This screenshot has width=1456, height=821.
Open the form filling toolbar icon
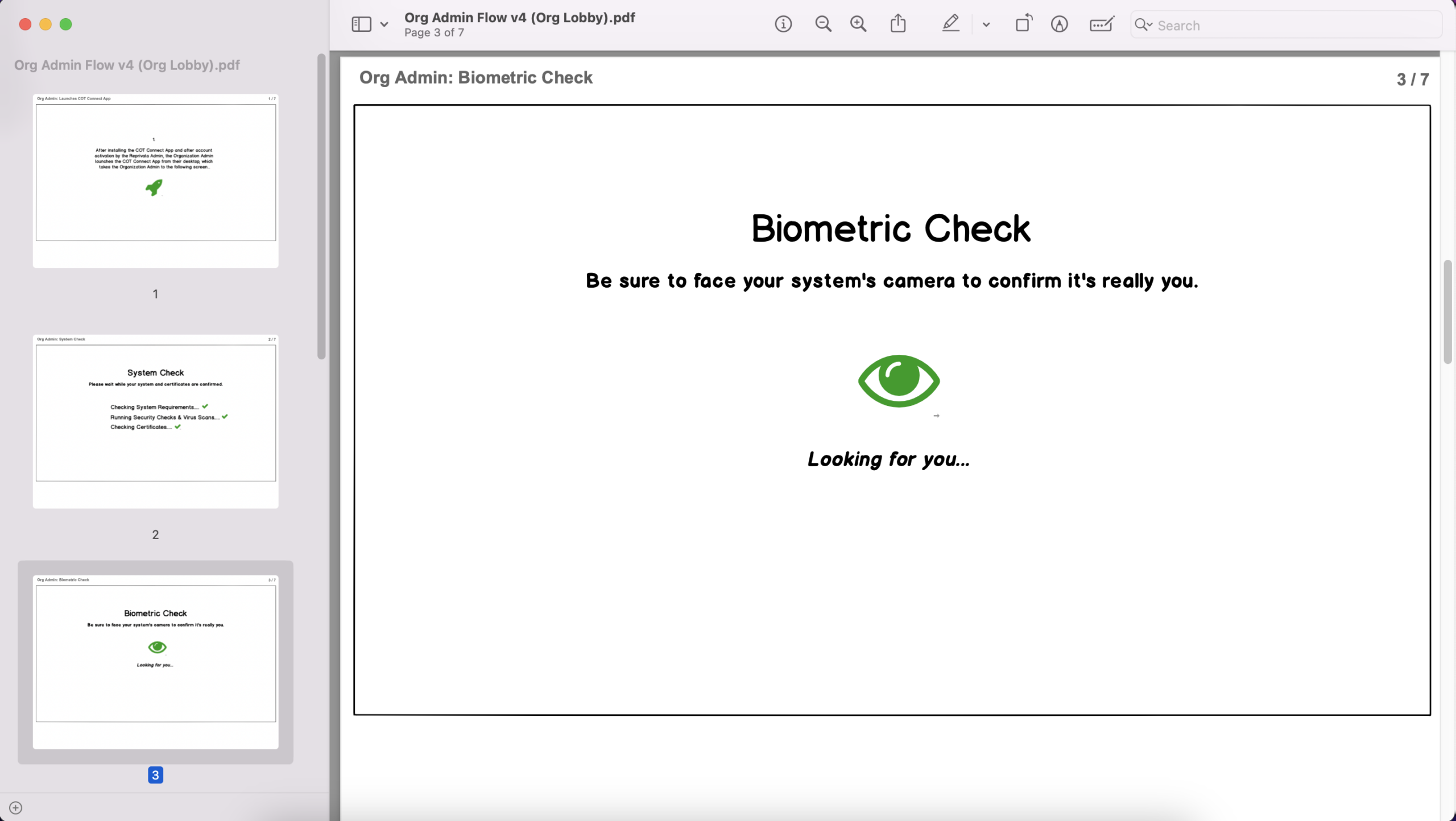tap(1102, 24)
